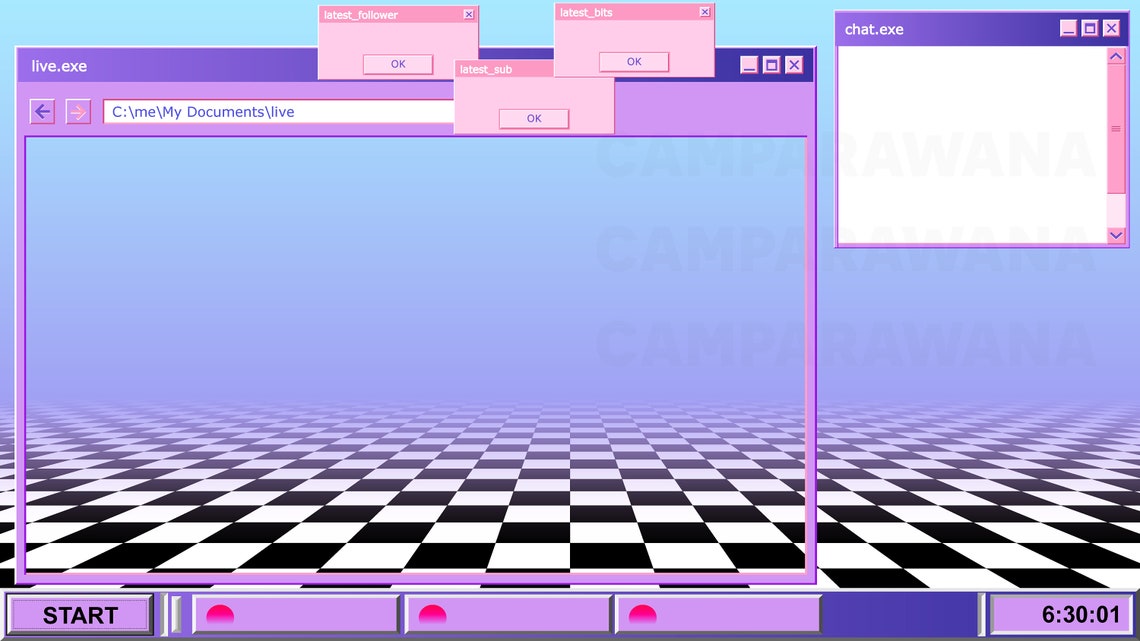Image resolution: width=1140 pixels, height=641 pixels.
Task: Dismiss the latest_follower popup with its X
Action: pos(468,14)
